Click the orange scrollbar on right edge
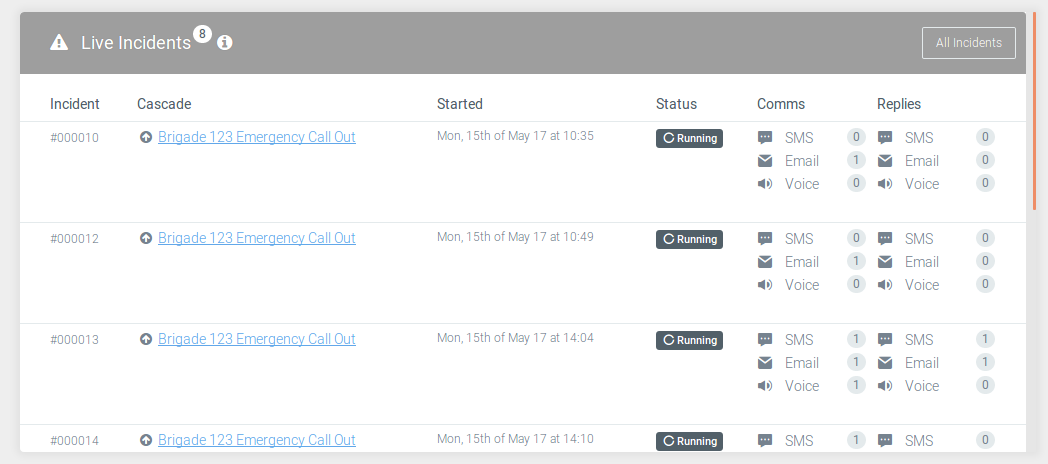The height and width of the screenshot is (464, 1048). (1035, 110)
